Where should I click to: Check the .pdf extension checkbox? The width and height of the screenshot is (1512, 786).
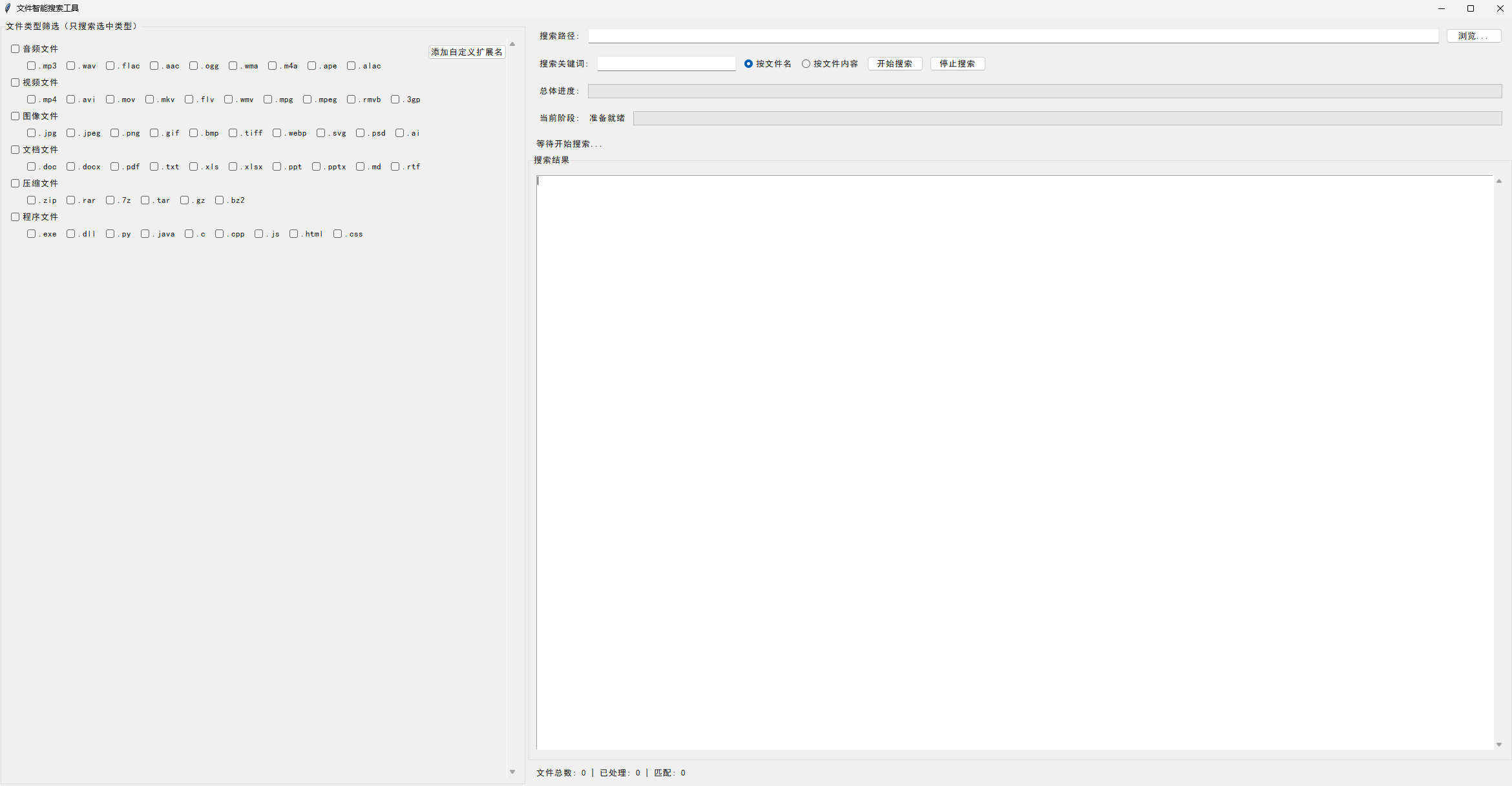click(114, 167)
